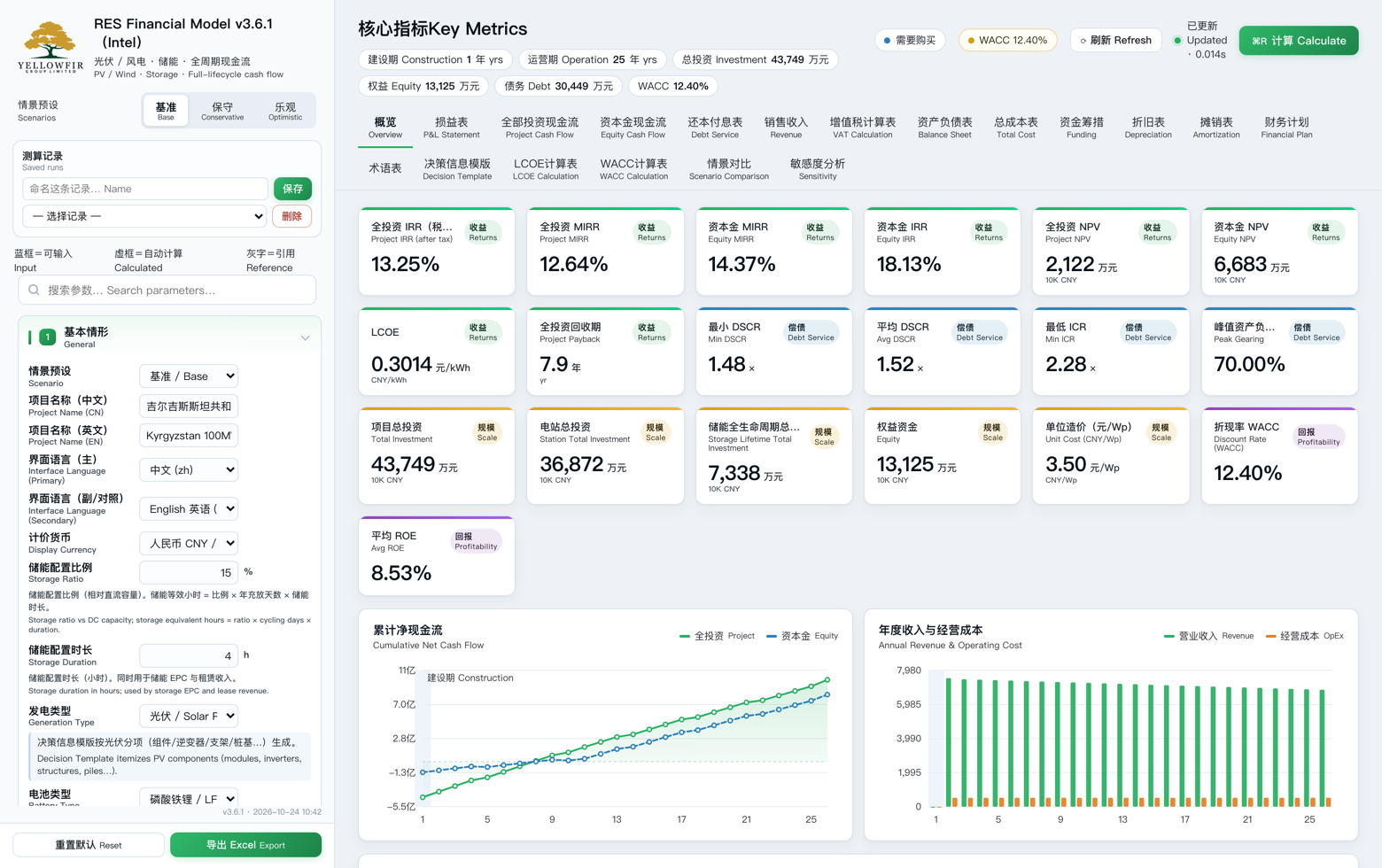Click the storage duration input field

click(x=189, y=655)
